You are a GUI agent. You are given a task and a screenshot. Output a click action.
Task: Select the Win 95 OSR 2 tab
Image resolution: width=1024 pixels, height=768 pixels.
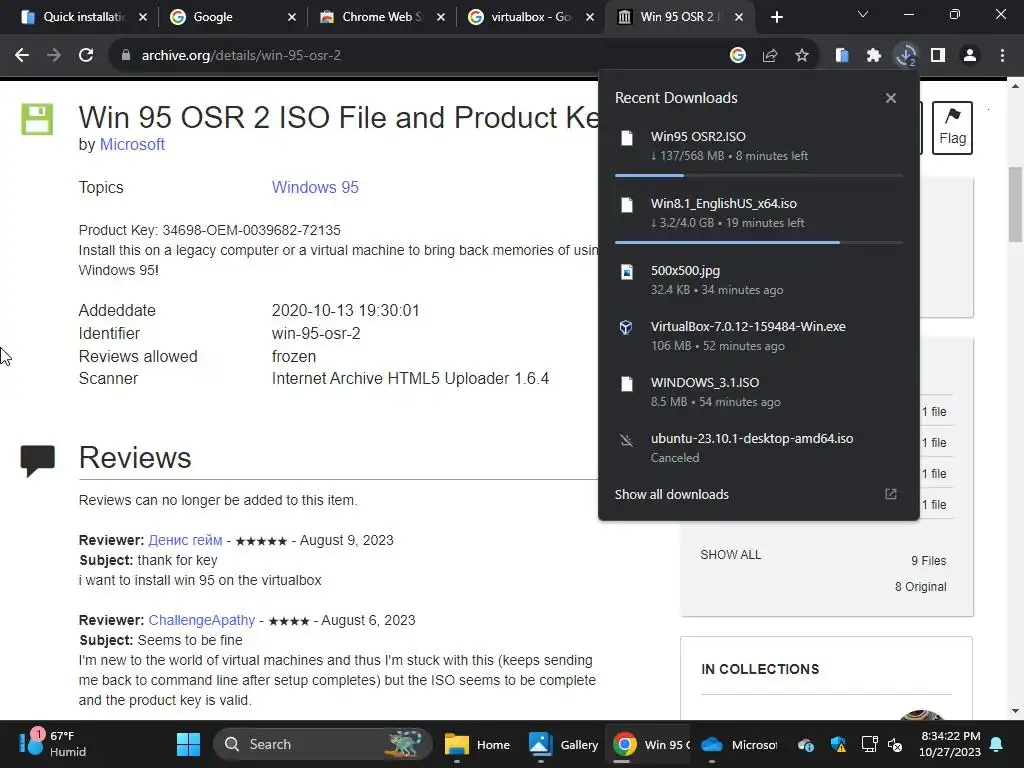(x=679, y=17)
